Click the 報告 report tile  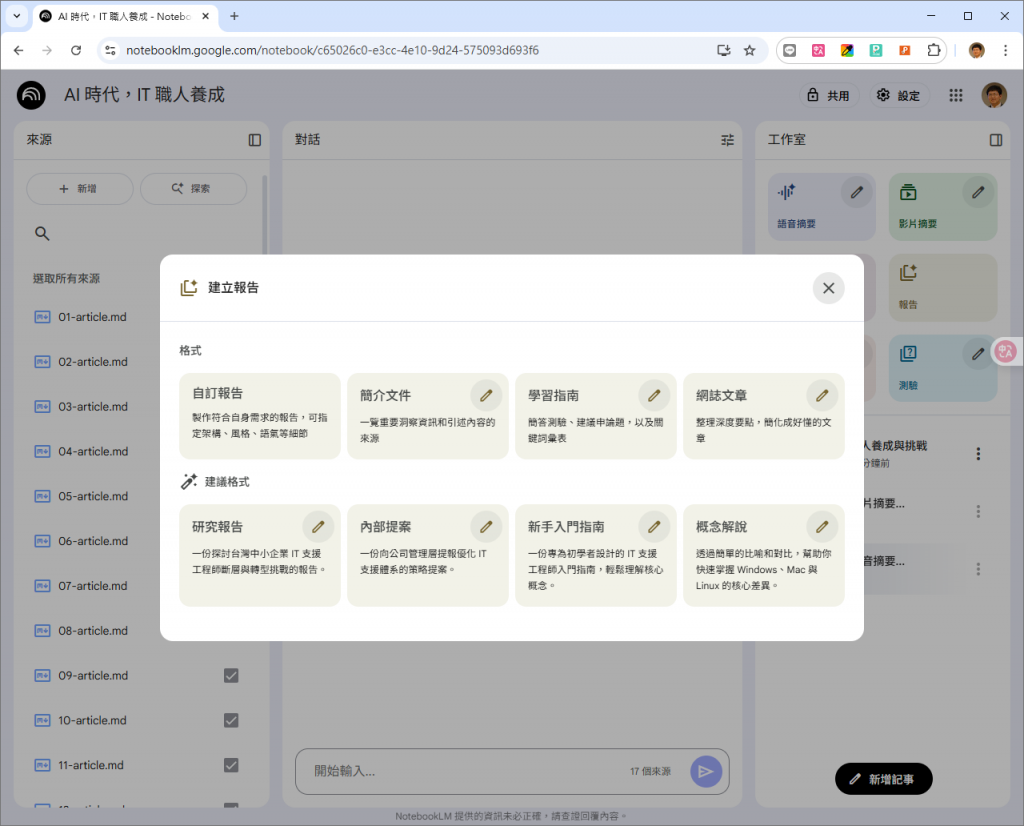click(x=943, y=287)
